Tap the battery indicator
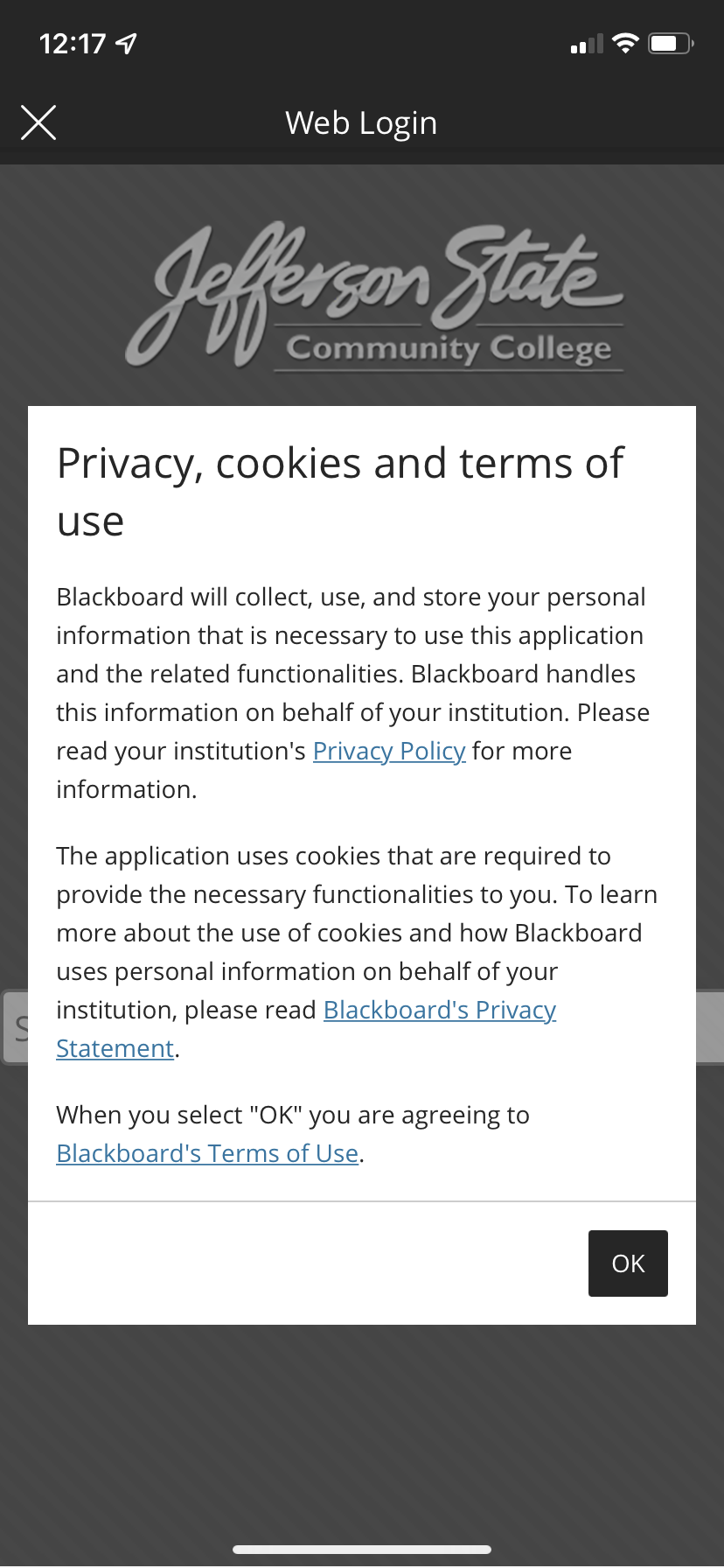Screen dimensions: 724x1568 pos(670,42)
